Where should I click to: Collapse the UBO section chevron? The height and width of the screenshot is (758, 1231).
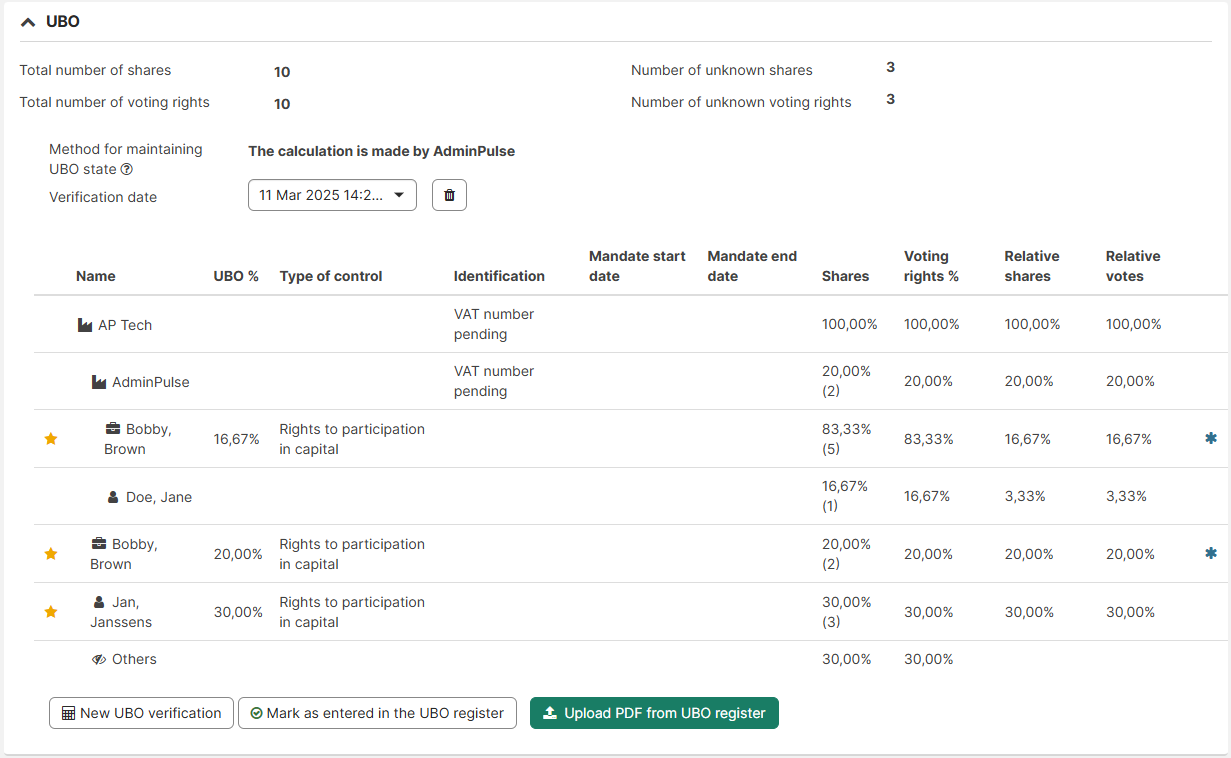[28, 21]
